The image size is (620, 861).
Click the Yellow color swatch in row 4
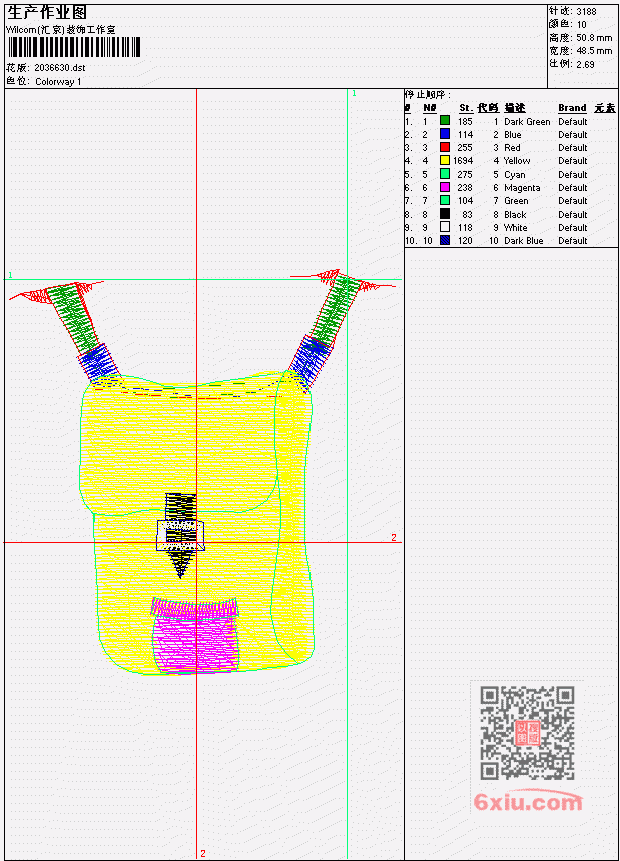445,160
